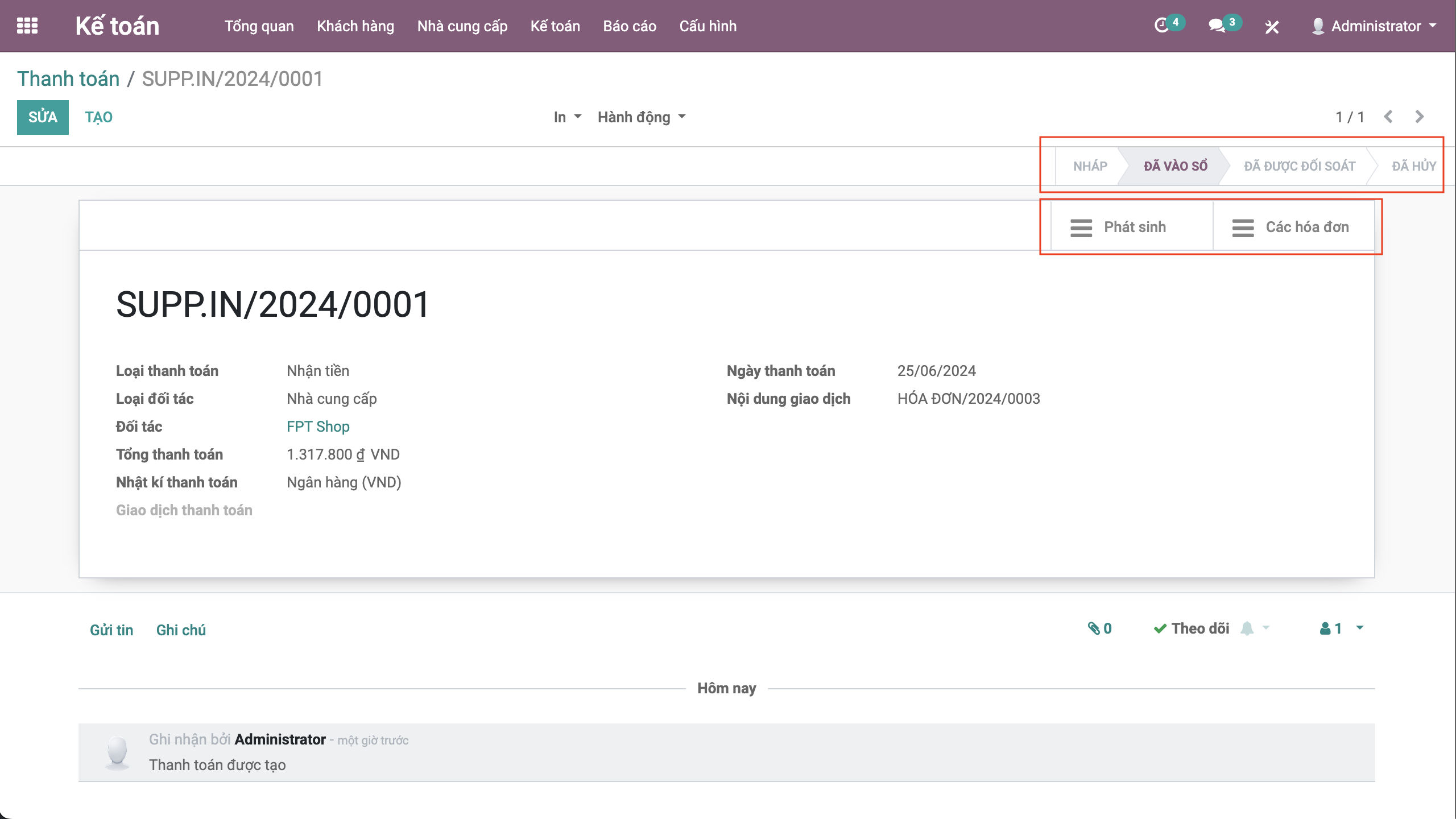Expand the In print dropdown
The image size is (1456, 819).
pos(567,117)
